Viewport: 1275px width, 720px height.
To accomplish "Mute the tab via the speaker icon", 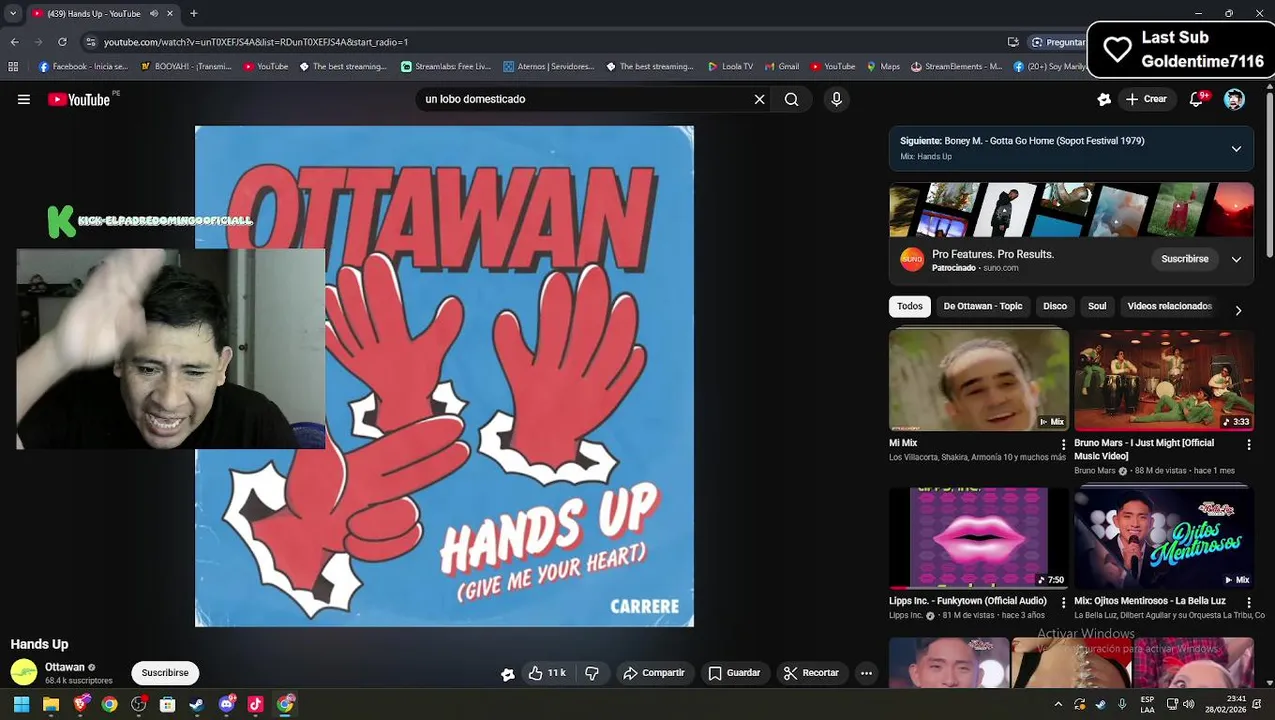I will coord(154,13).
